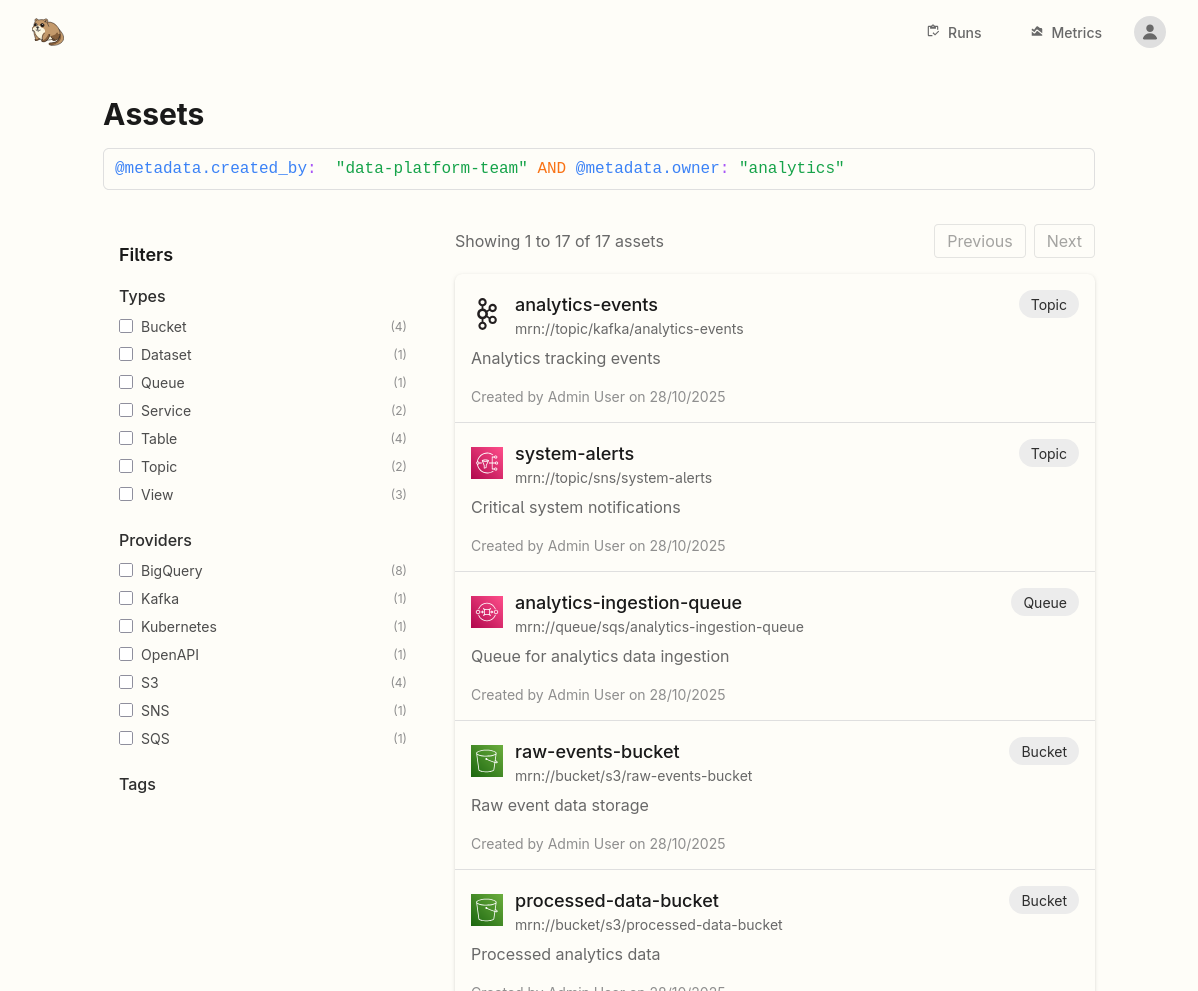
Task: Check the S3 provider filter
Action: (126, 682)
